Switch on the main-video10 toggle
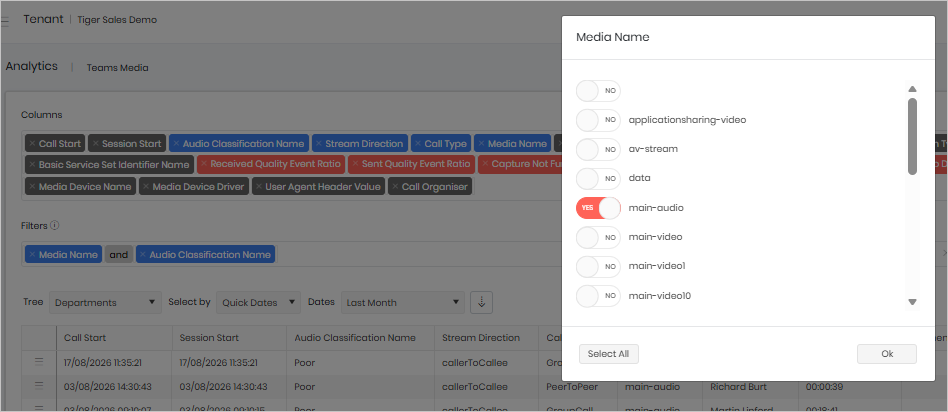Viewport: 948px width, 412px height. point(598,296)
